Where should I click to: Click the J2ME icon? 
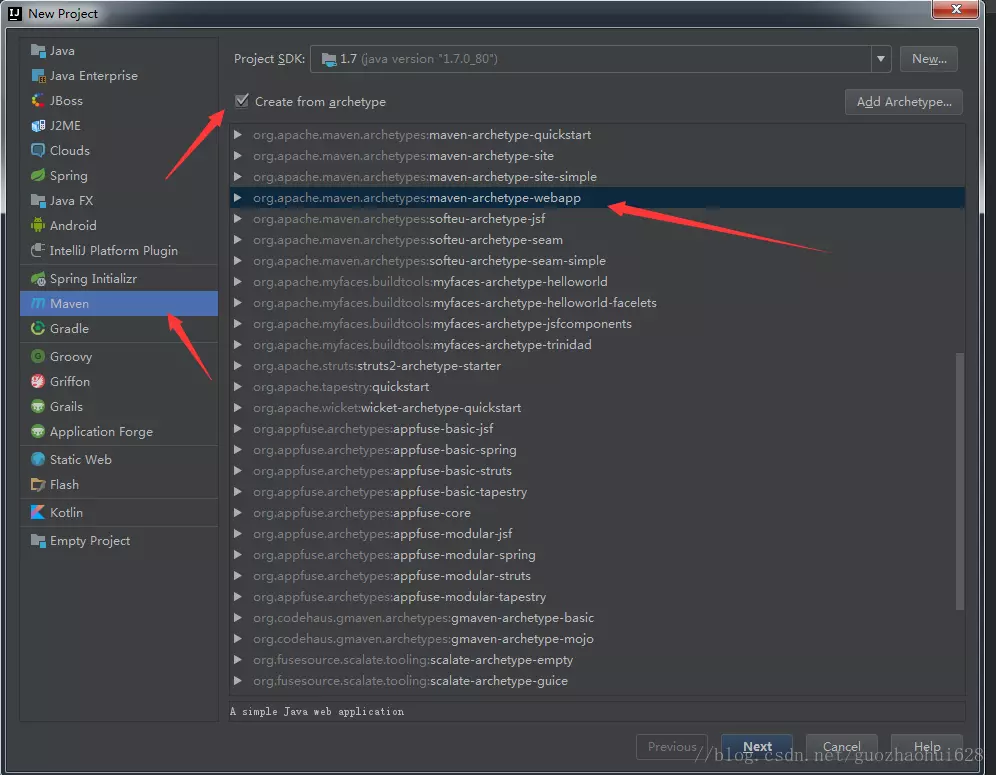38,126
